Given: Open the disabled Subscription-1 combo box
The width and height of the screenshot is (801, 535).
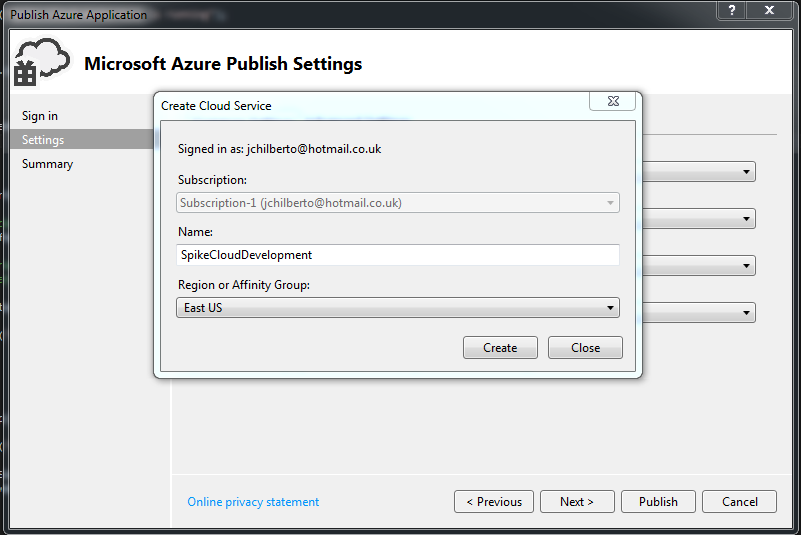Looking at the screenshot, I should (398, 203).
